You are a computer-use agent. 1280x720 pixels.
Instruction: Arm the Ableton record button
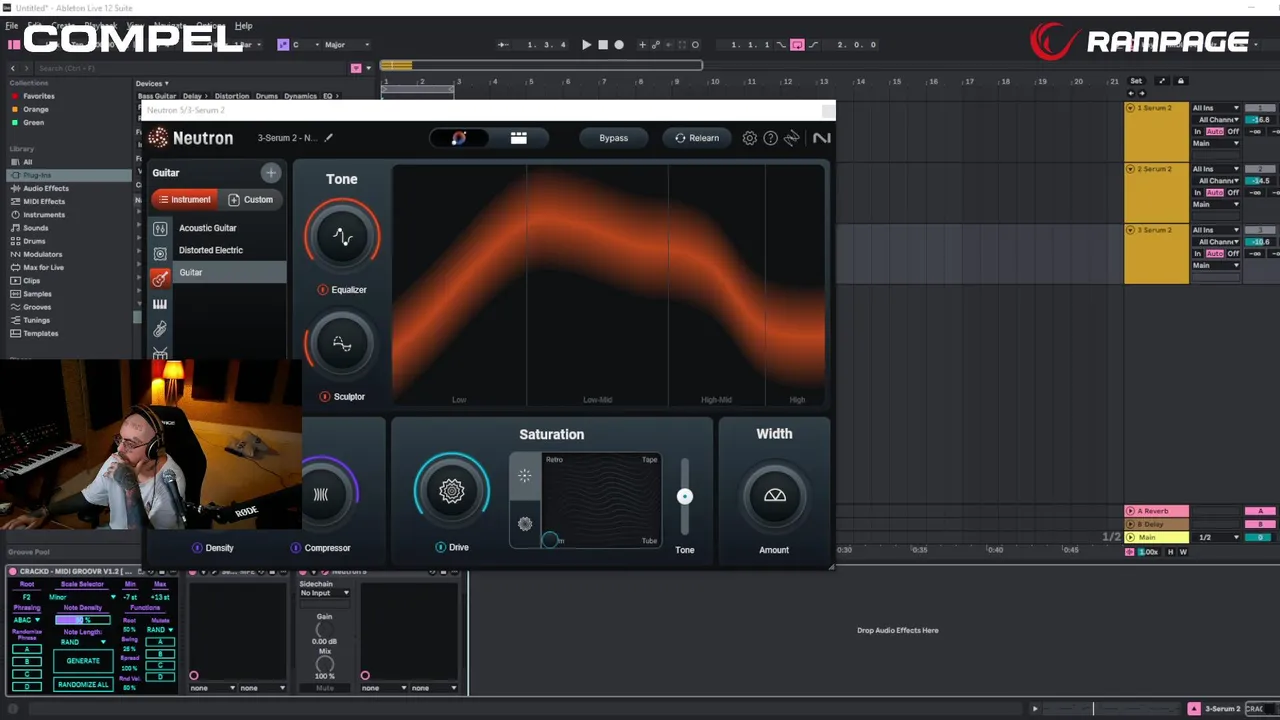coord(619,45)
